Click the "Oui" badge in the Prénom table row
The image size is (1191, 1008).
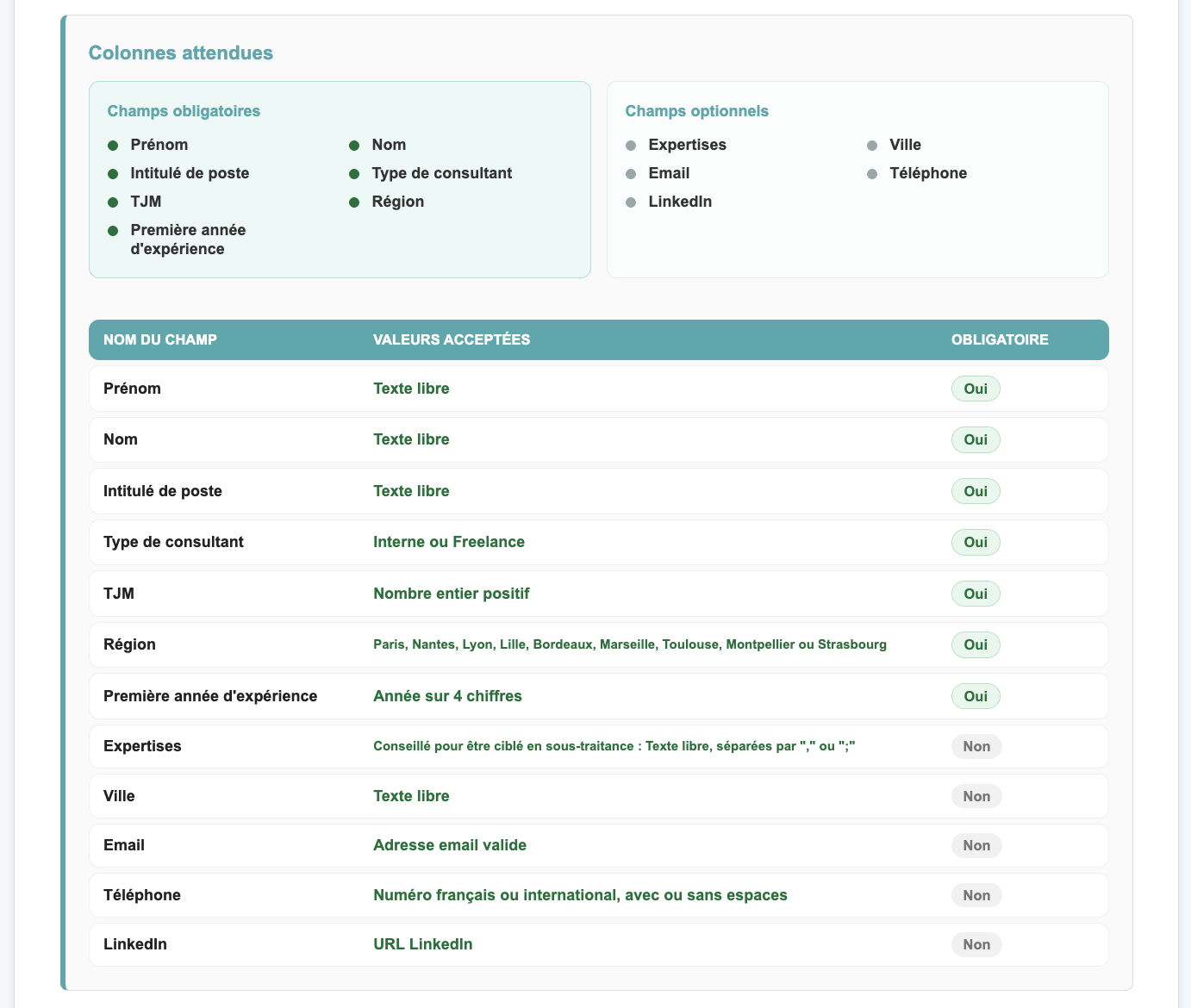(976, 389)
